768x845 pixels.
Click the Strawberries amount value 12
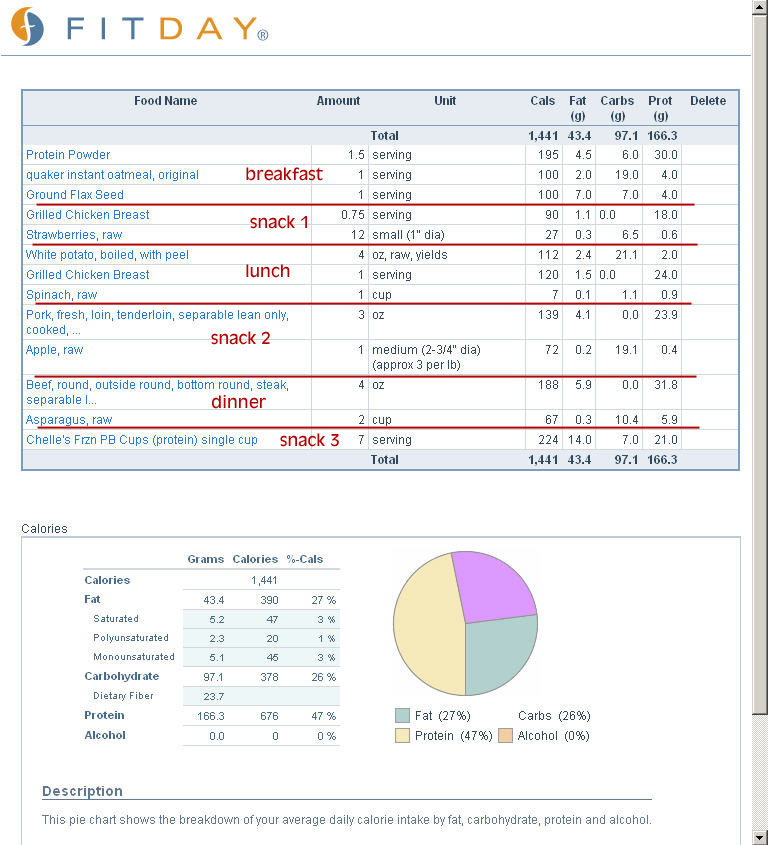358,235
